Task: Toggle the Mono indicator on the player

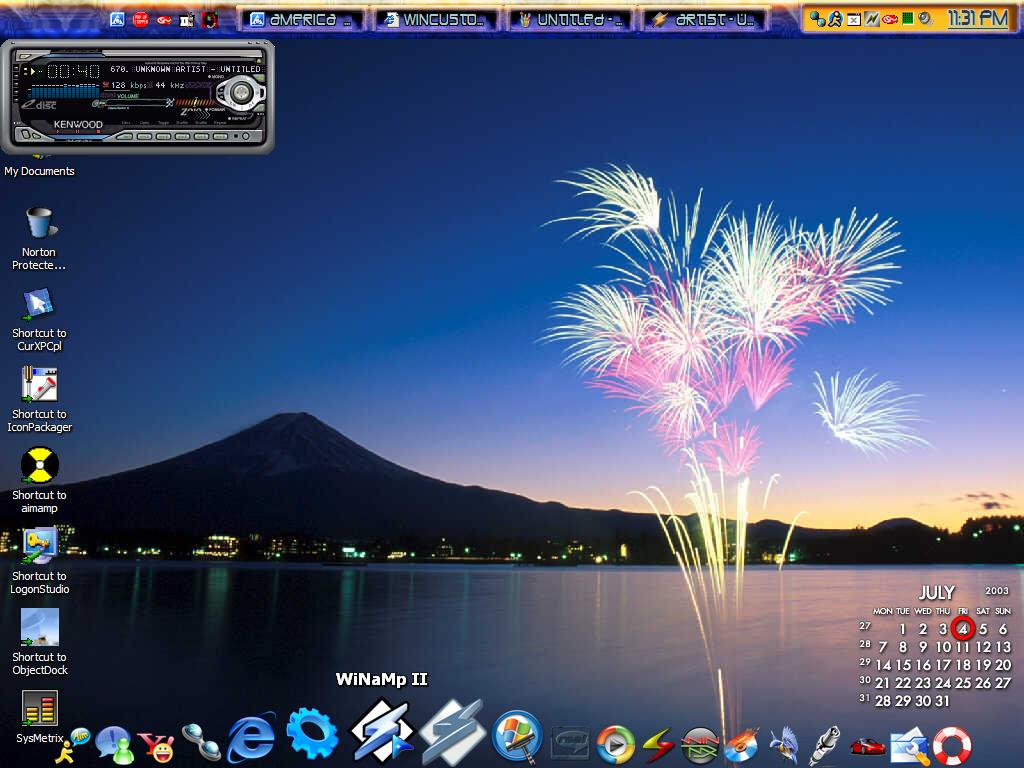Action: point(216,76)
